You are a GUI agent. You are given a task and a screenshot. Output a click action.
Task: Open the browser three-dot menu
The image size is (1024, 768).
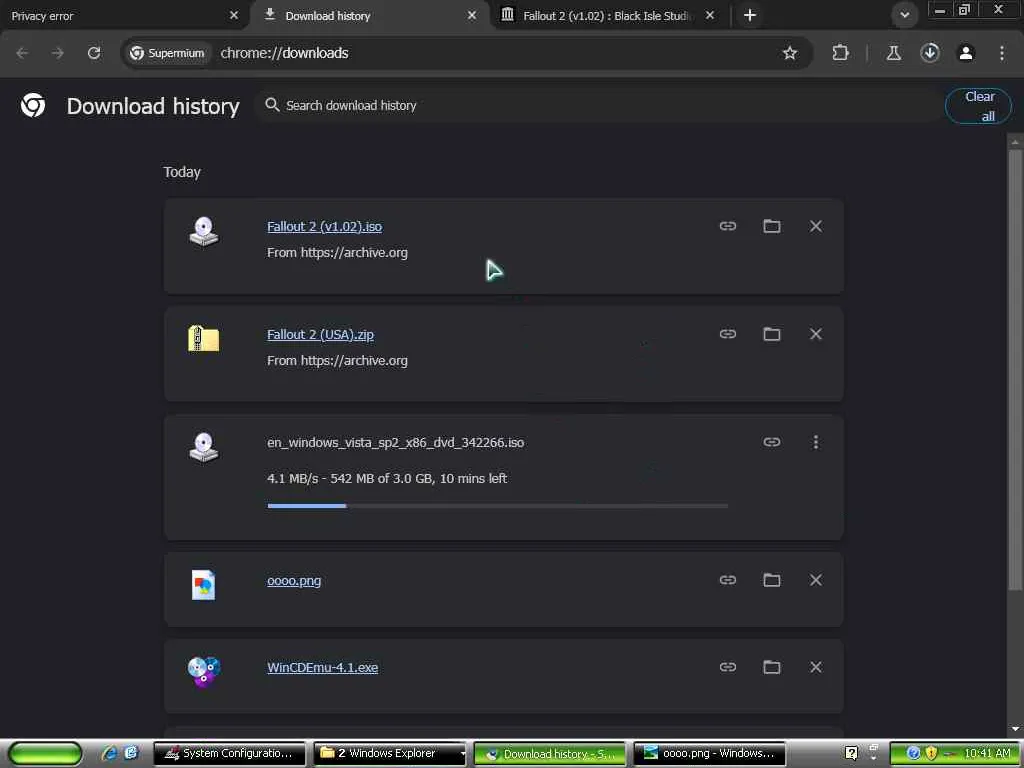[1002, 53]
